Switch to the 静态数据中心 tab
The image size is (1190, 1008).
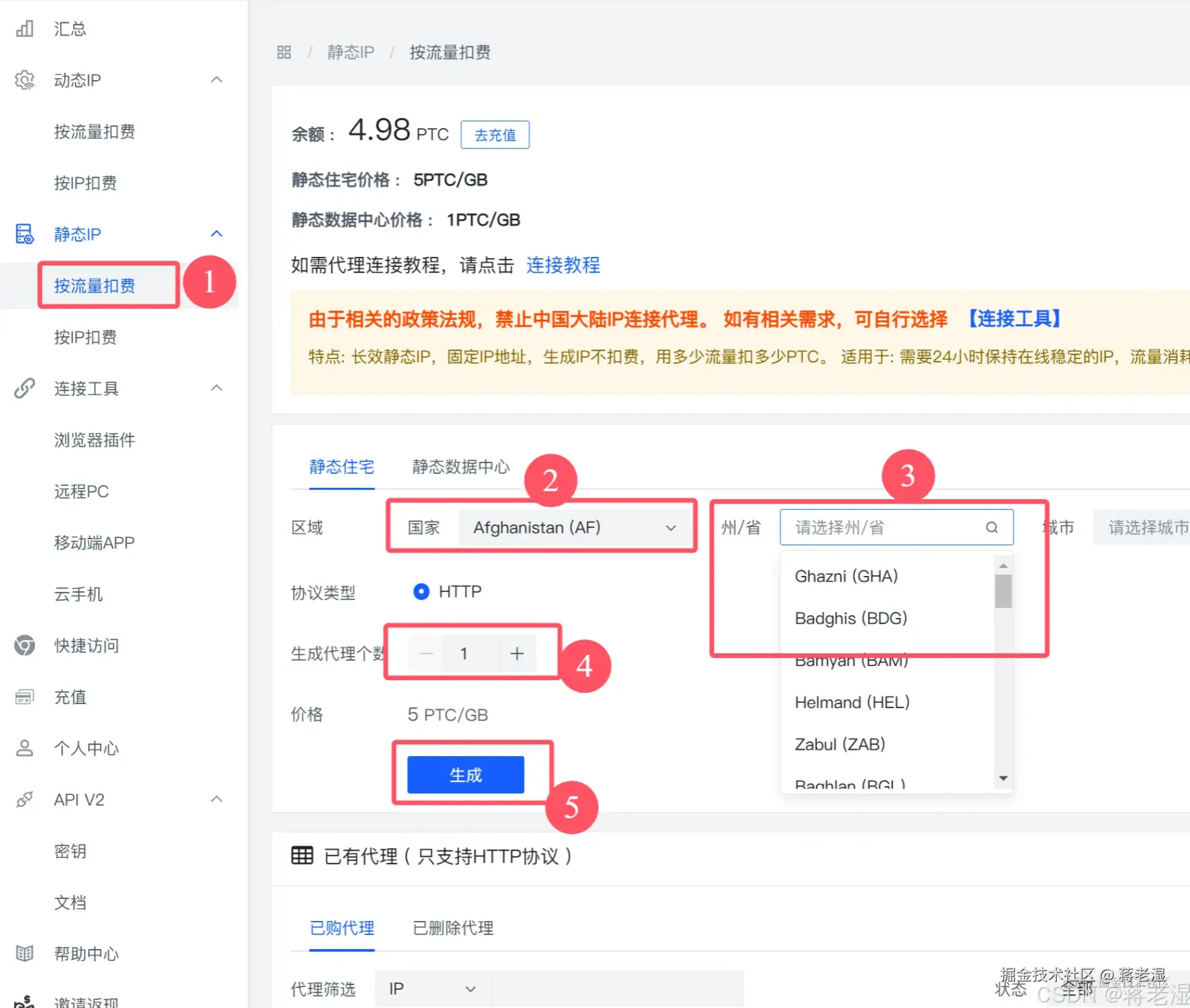point(459,468)
